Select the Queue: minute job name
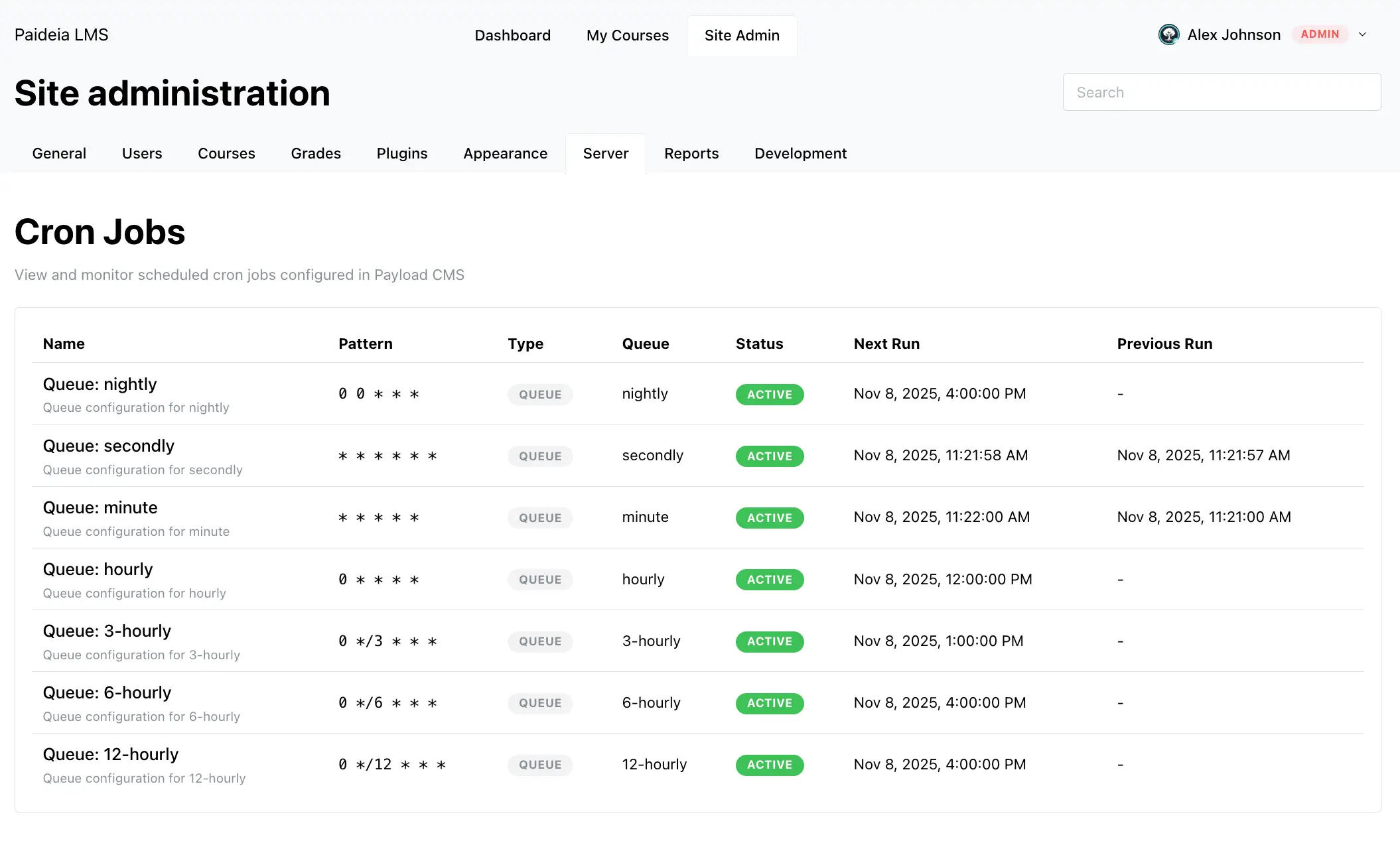 (x=100, y=507)
